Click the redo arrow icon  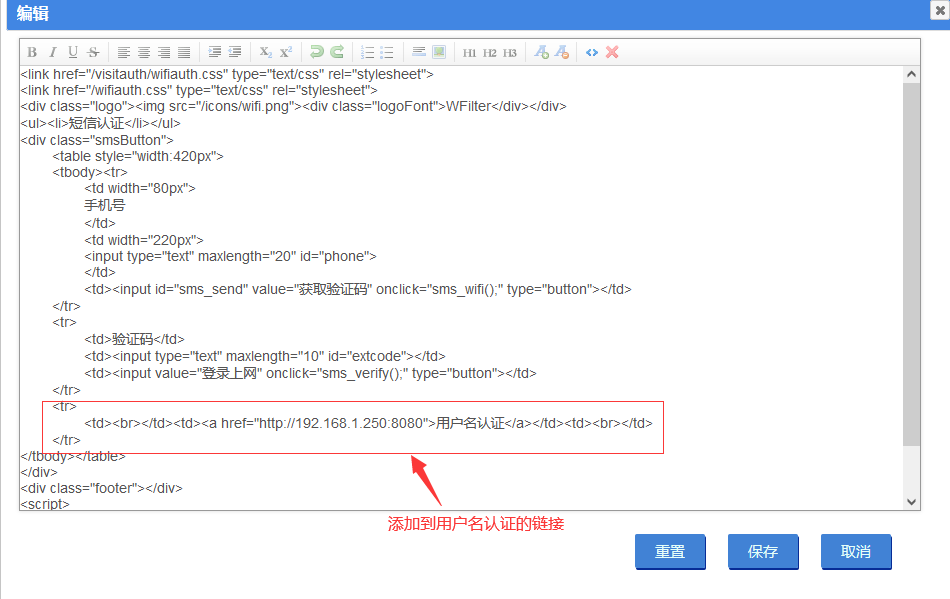[337, 52]
